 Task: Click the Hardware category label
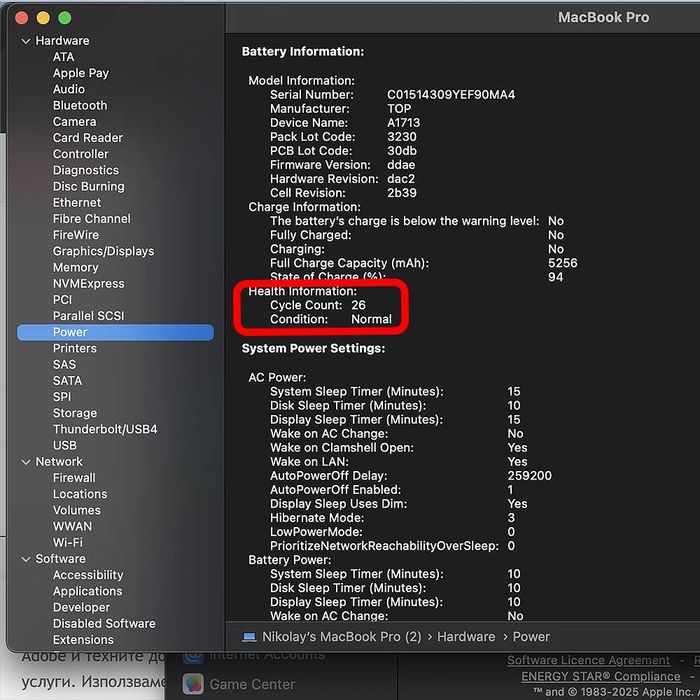(x=62, y=41)
